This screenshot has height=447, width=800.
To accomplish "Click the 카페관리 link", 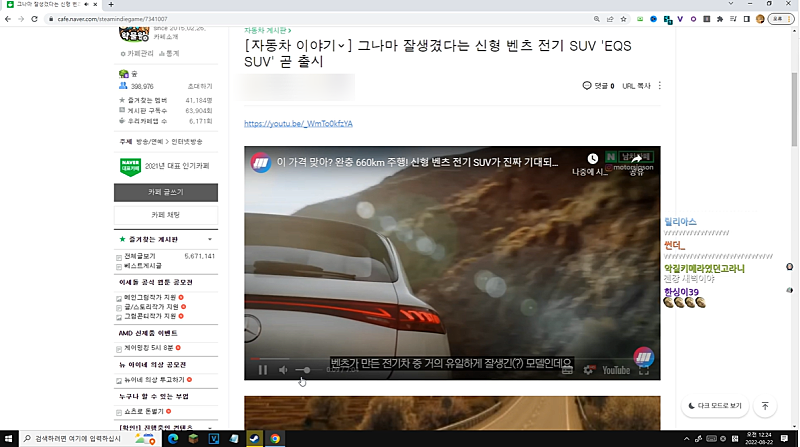I will [x=137, y=54].
